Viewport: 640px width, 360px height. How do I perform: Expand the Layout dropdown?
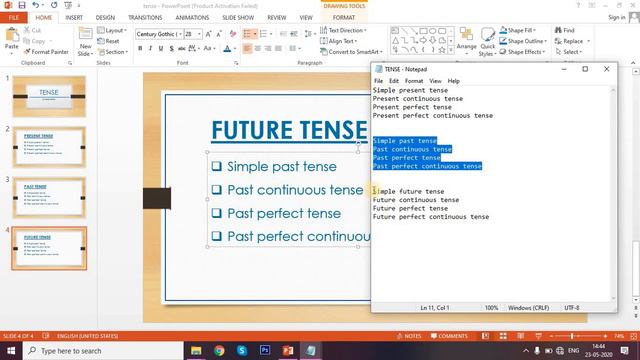tap(112, 31)
